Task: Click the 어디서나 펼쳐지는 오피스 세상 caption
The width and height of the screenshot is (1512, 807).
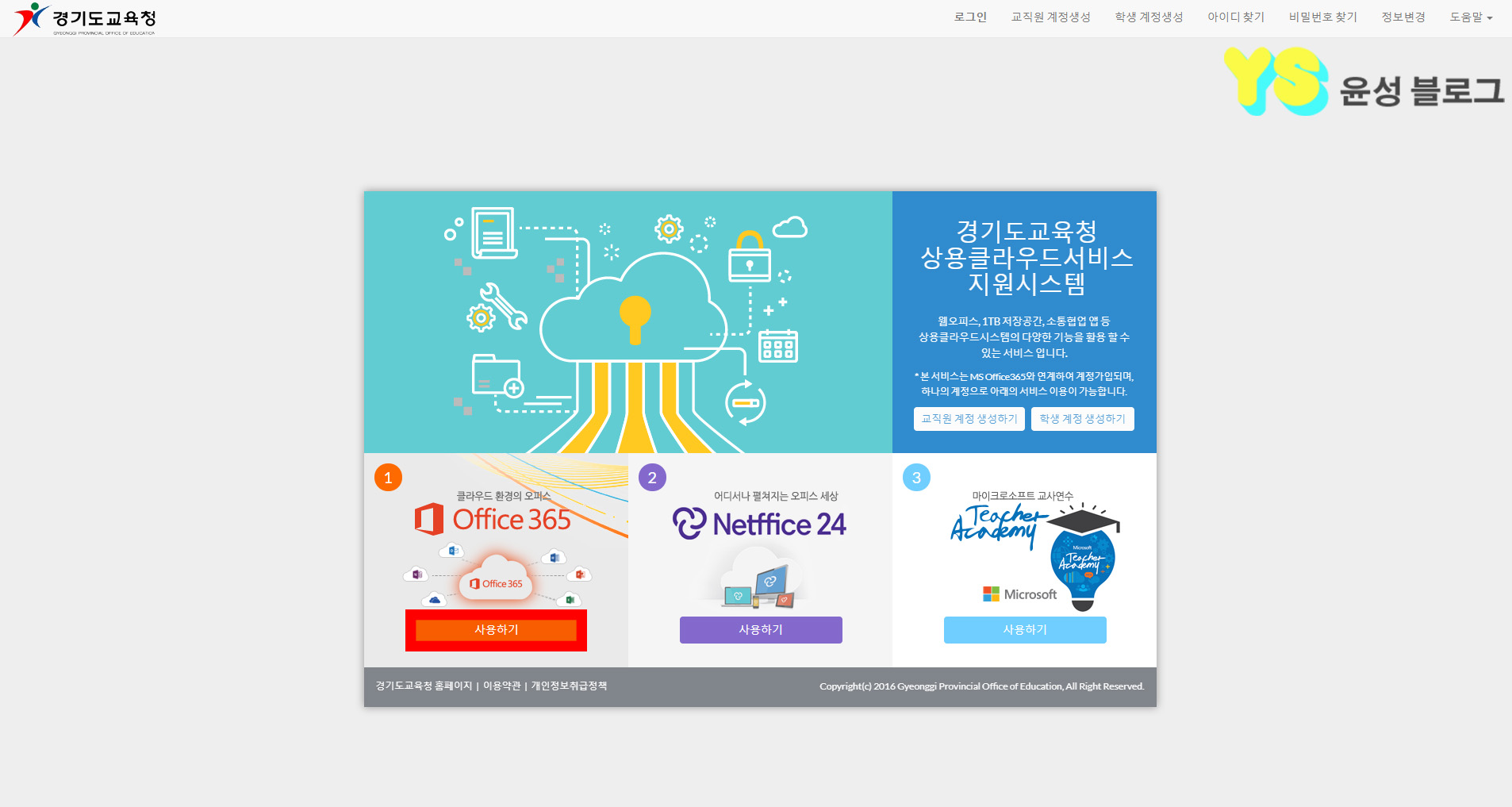Action: (776, 496)
